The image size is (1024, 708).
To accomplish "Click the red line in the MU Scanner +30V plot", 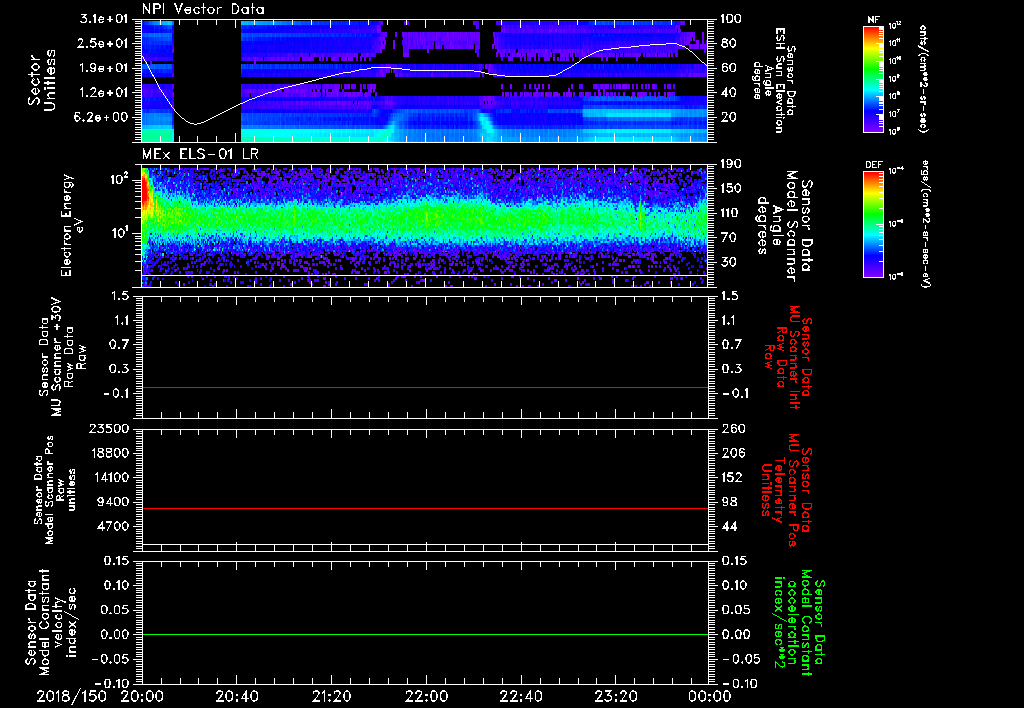I will click(425, 387).
